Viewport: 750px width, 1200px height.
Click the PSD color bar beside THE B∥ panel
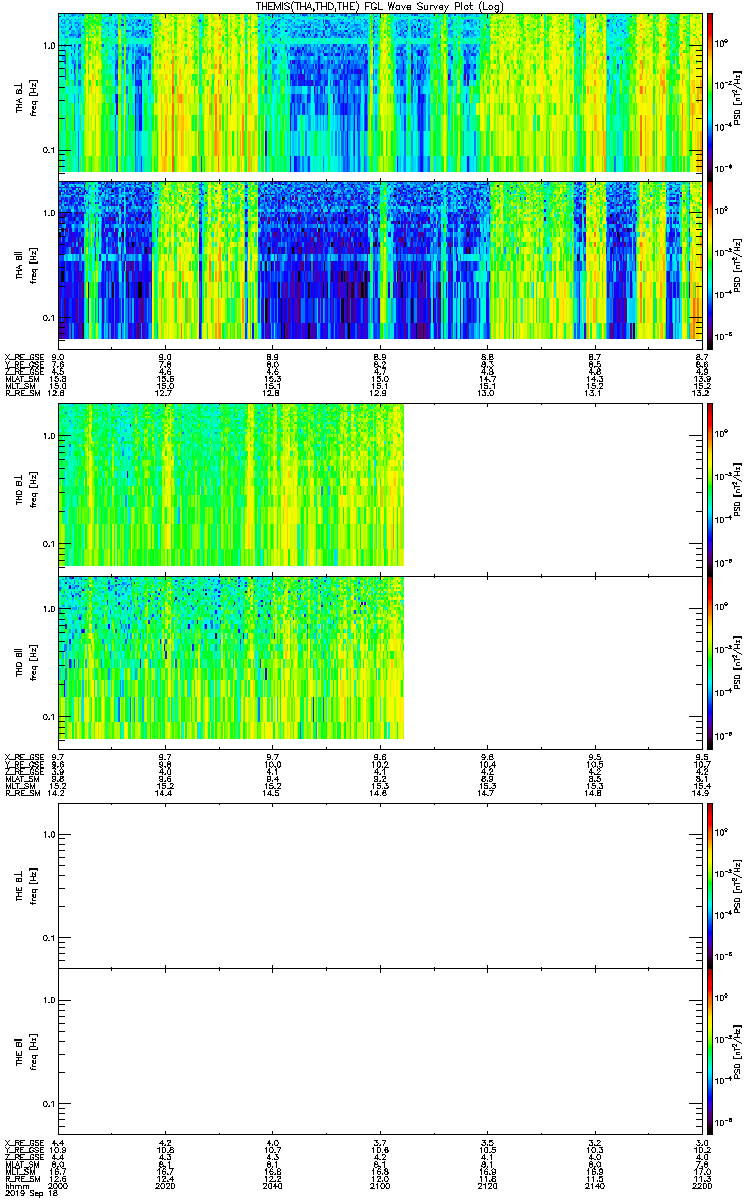[710, 1049]
